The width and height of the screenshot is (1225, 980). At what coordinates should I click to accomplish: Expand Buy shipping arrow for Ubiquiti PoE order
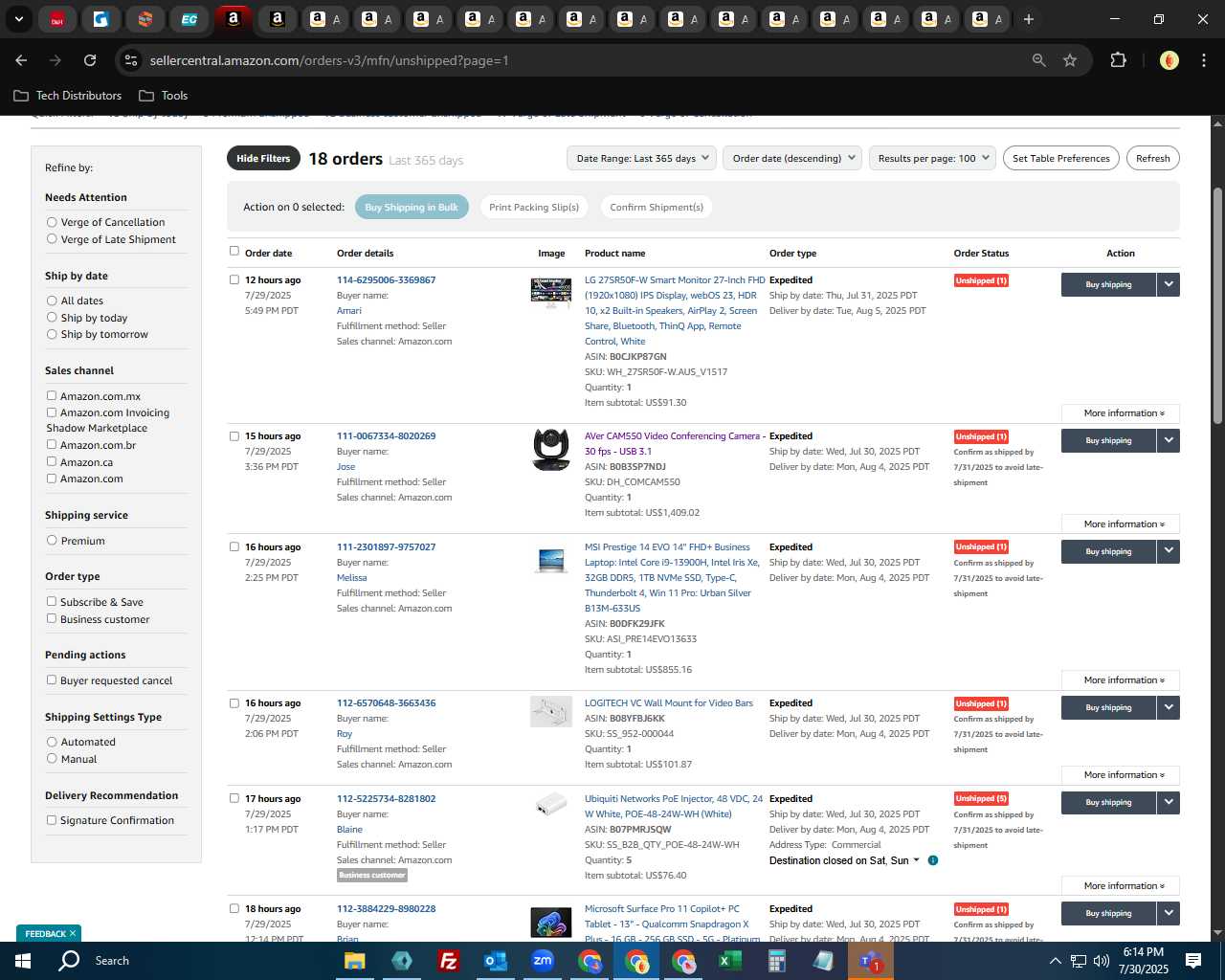[1169, 802]
